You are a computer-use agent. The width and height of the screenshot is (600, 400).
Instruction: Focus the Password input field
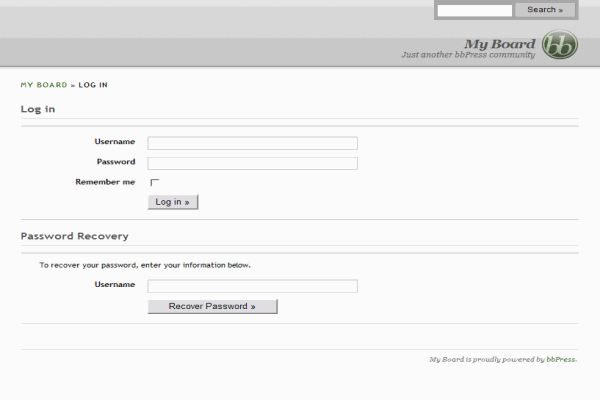(252, 163)
